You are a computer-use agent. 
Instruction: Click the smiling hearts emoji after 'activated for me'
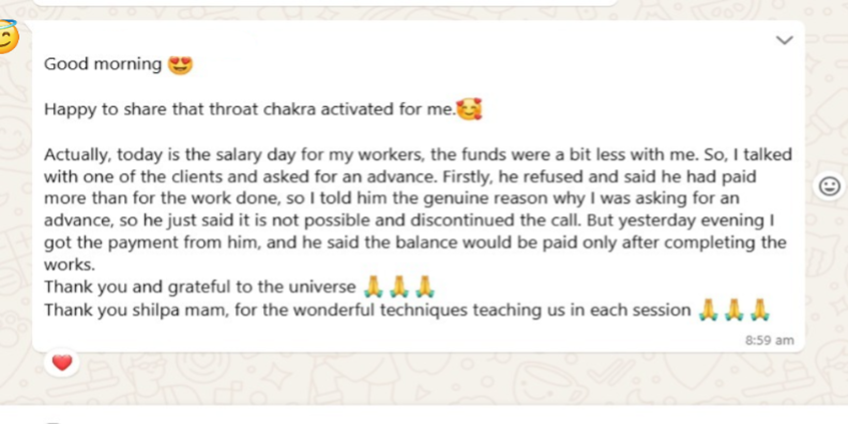469,109
